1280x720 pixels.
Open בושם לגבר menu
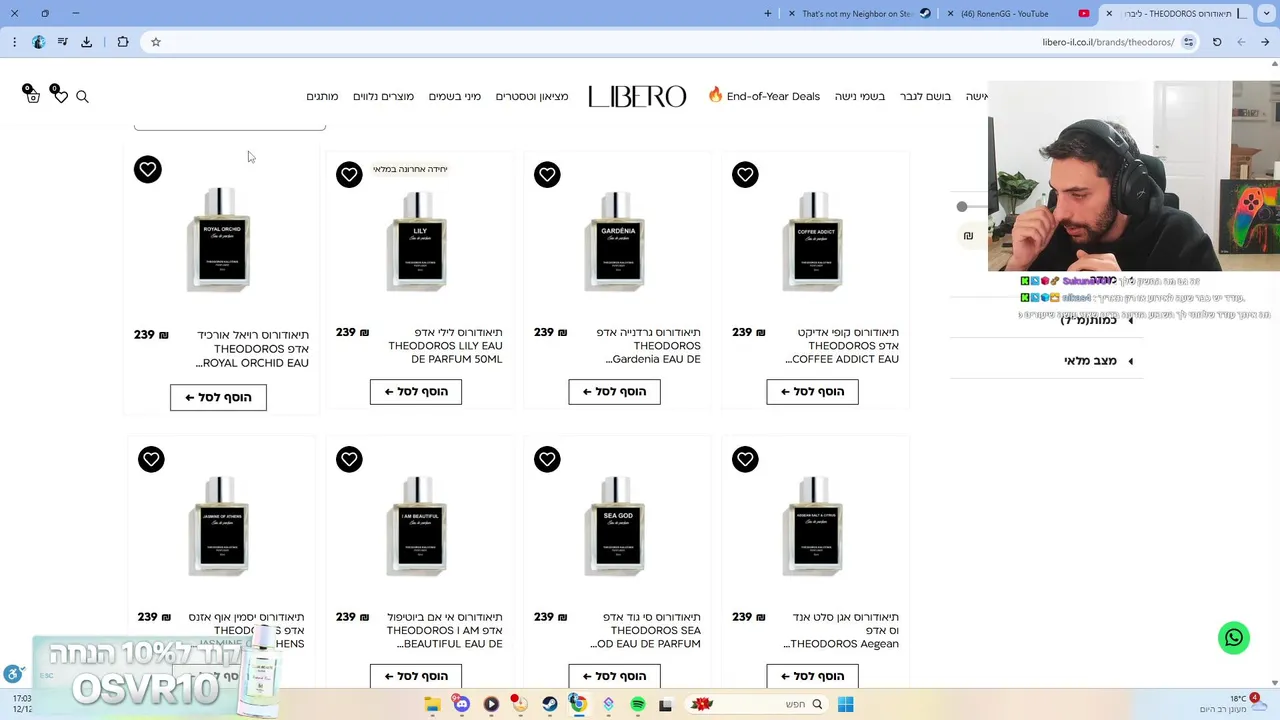[925, 96]
